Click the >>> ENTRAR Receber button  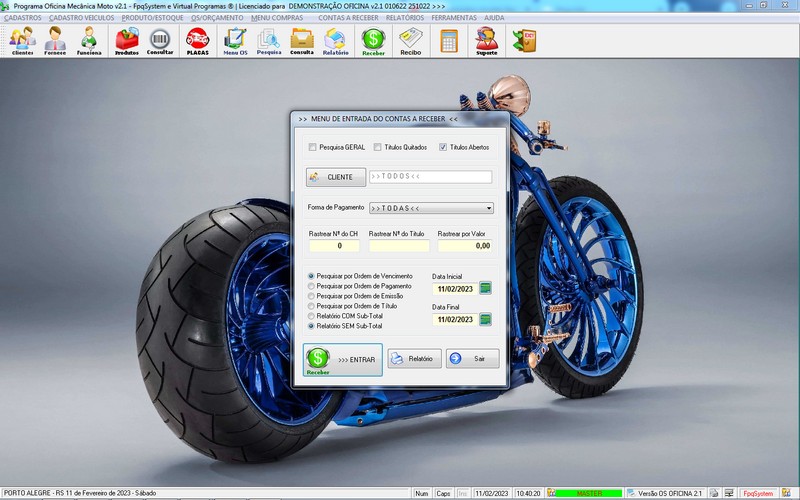343,360
